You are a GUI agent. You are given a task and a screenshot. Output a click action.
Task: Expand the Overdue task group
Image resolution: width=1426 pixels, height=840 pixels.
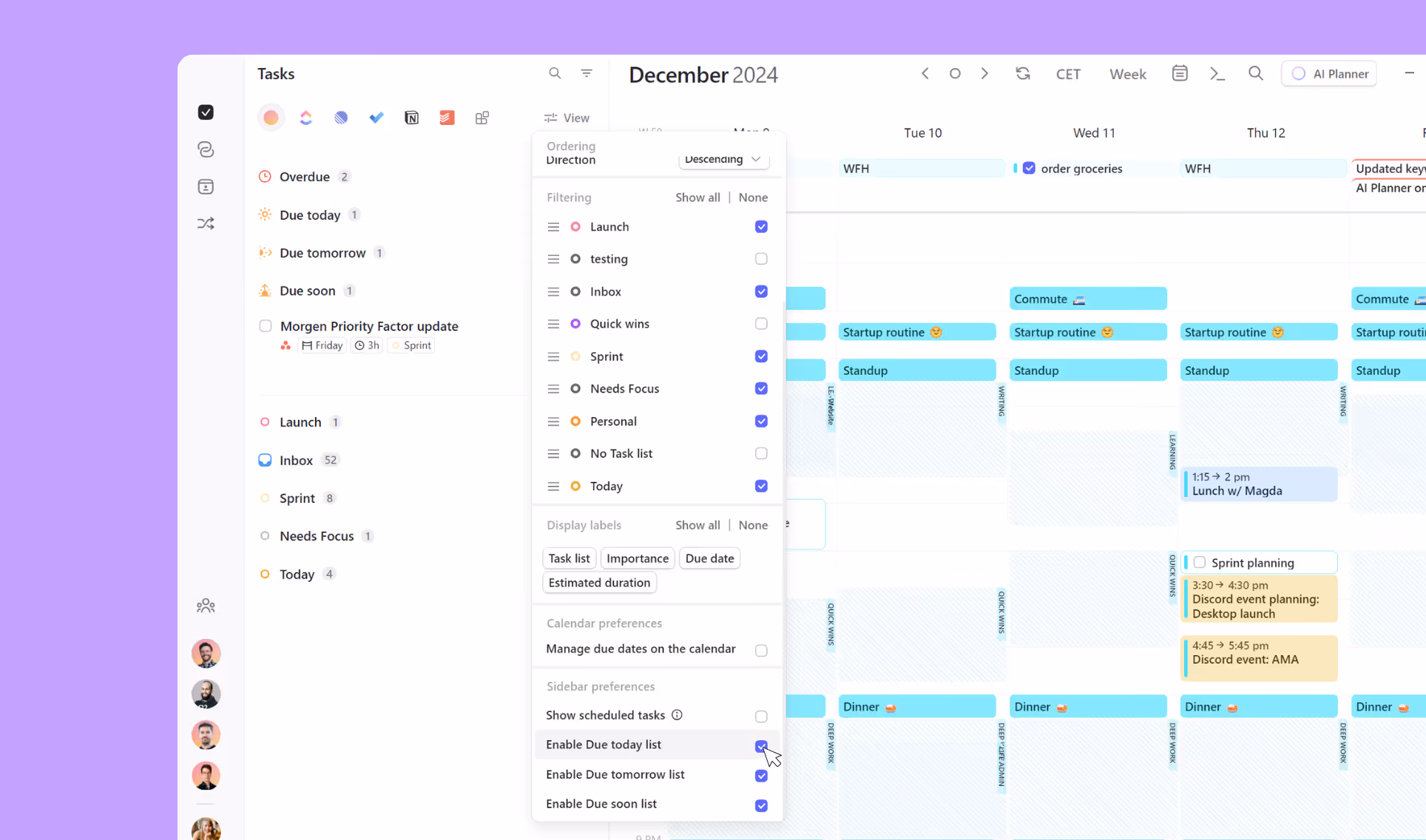click(x=304, y=177)
